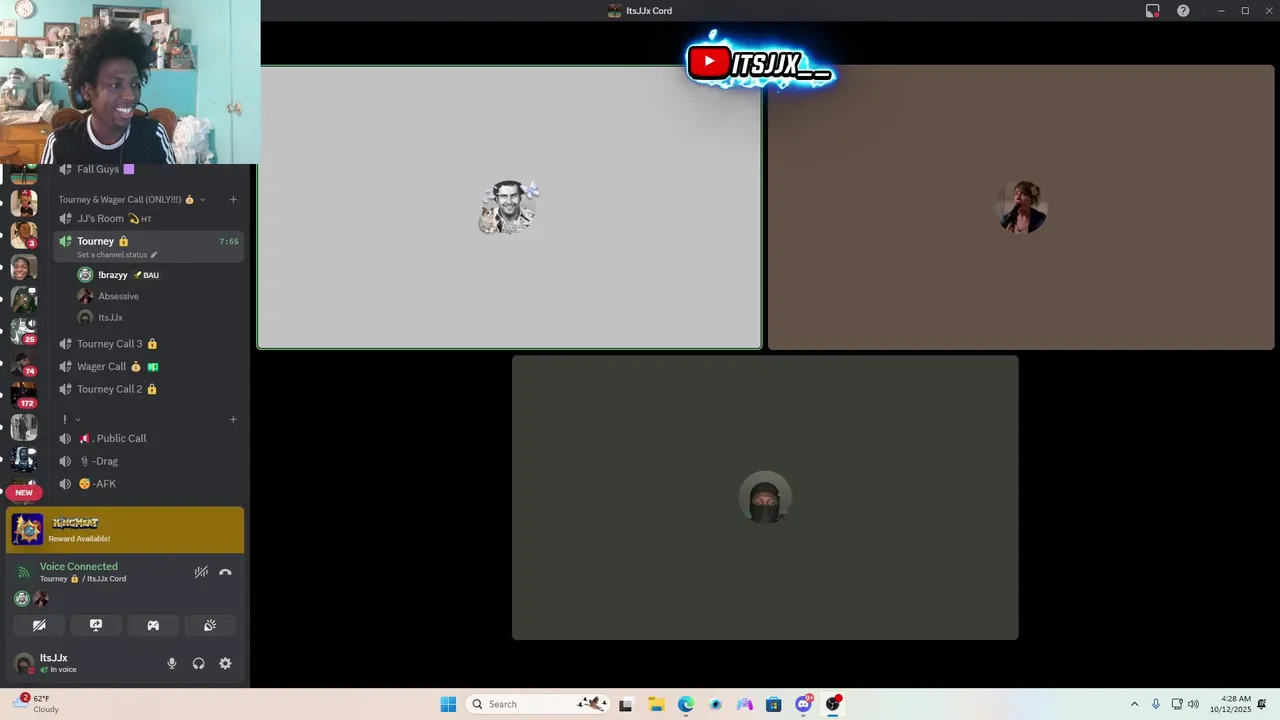Open the server showing 25 unread mentions
Image resolution: width=1280 pixels, height=720 pixels.
[24, 331]
